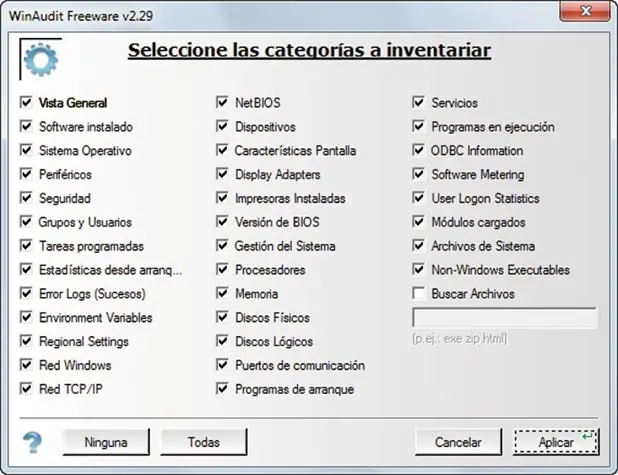
Task: Disable Programas de arranque checkbox
Action: tap(222, 389)
